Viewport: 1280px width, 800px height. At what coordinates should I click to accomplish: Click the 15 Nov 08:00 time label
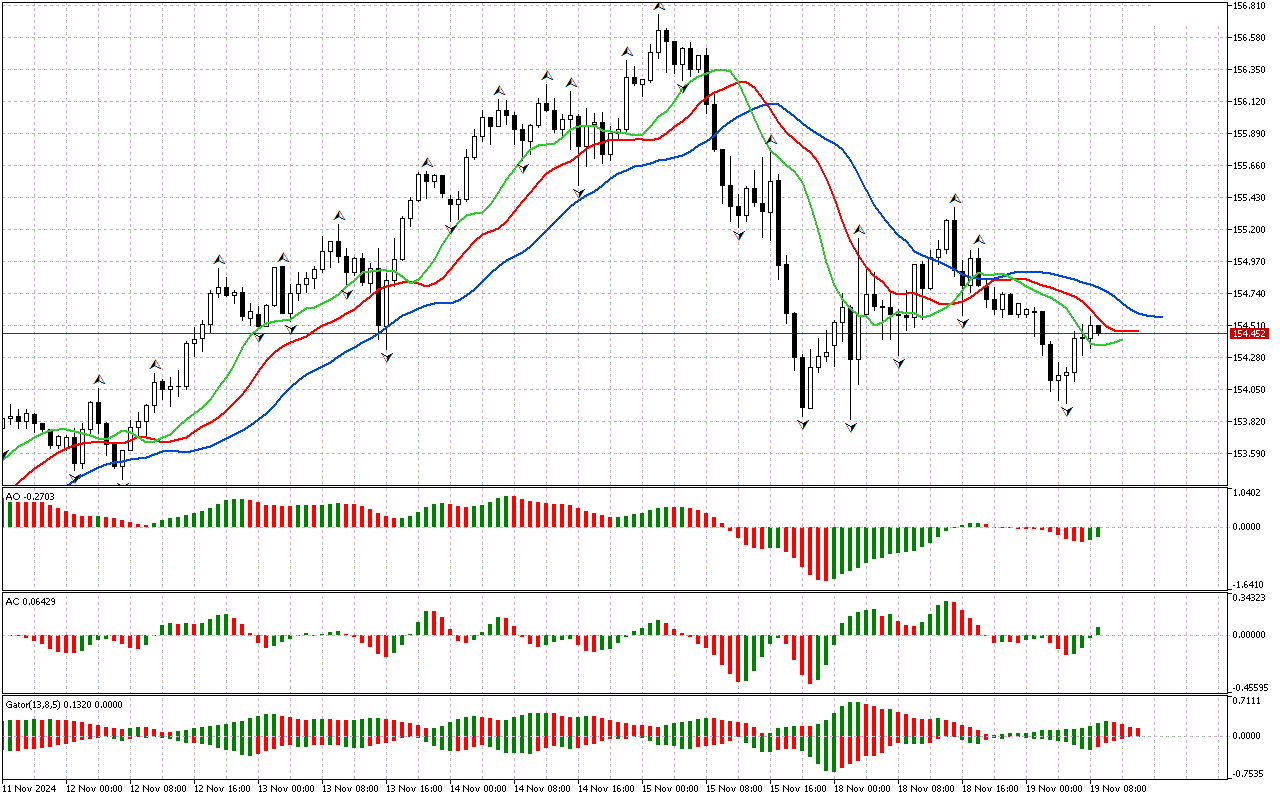[x=735, y=789]
